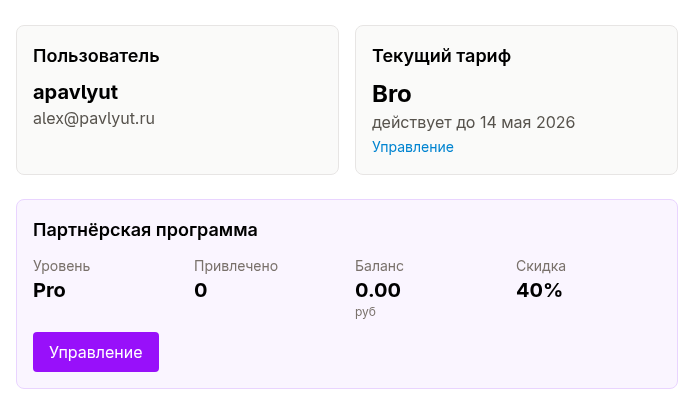
Task: Click the balance value 0.00
Action: 378,291
